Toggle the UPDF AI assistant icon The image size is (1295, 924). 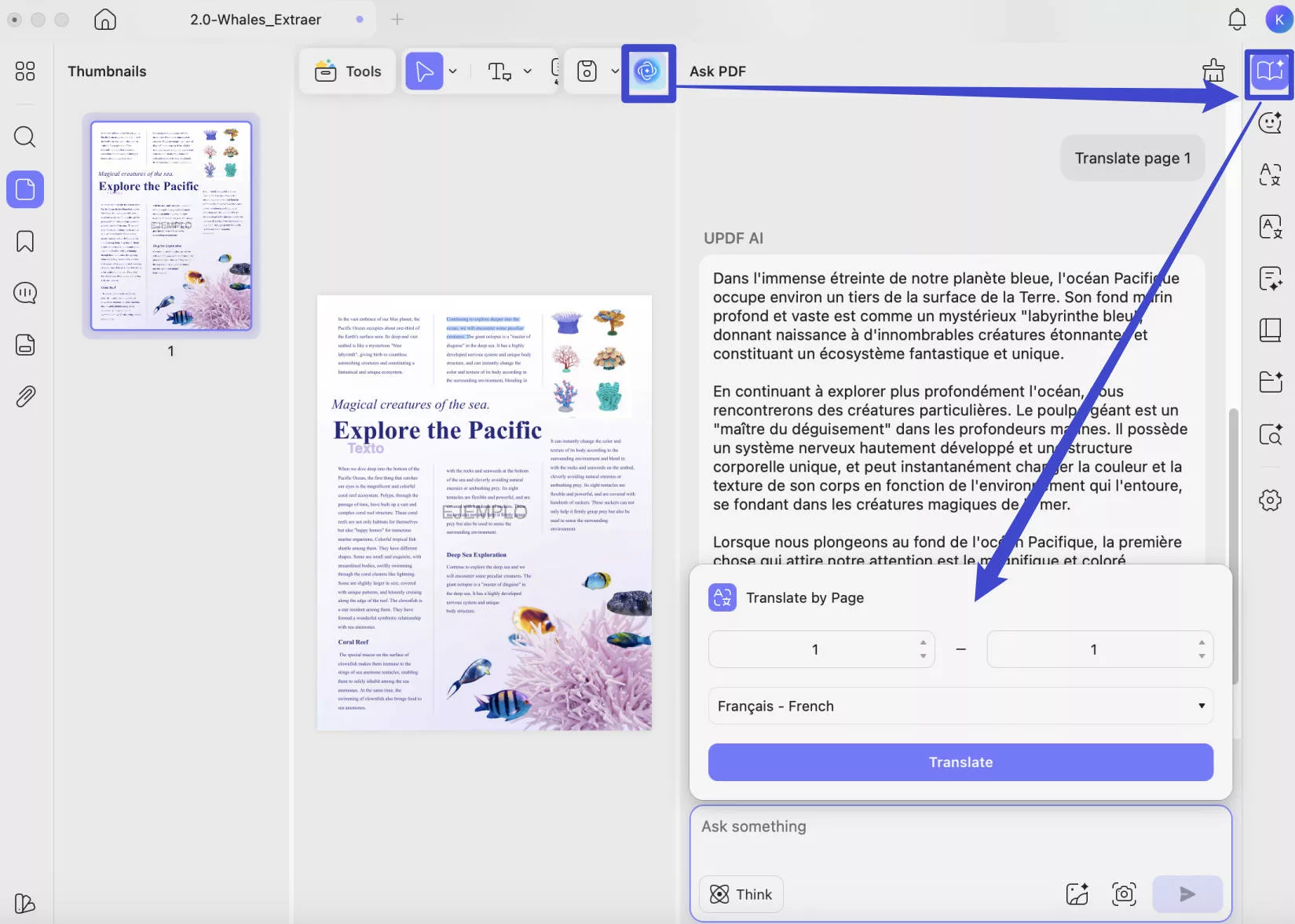coord(648,72)
